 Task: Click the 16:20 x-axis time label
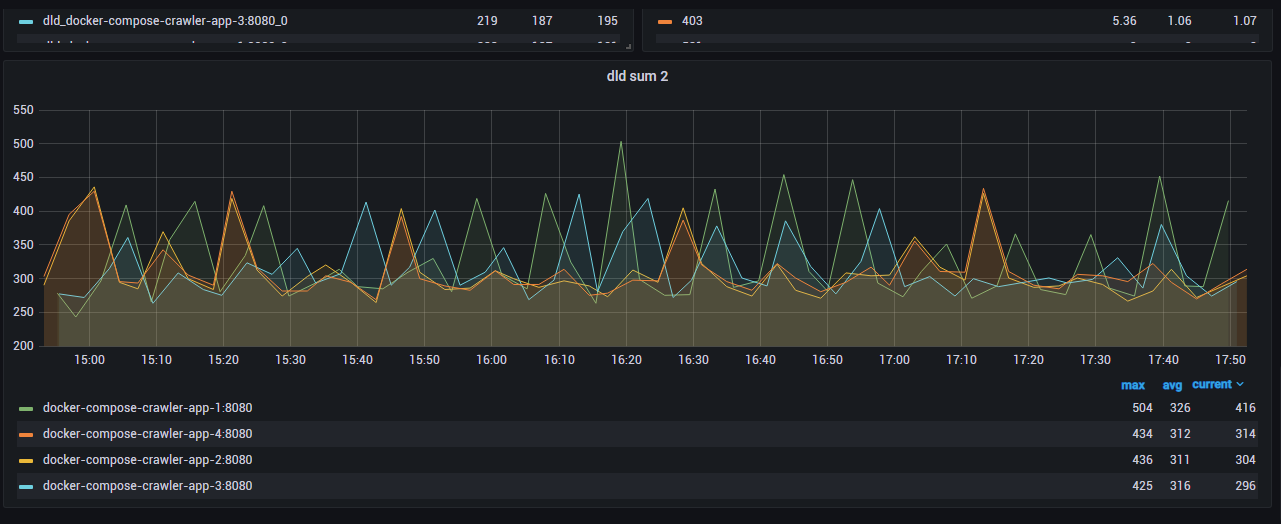625,360
